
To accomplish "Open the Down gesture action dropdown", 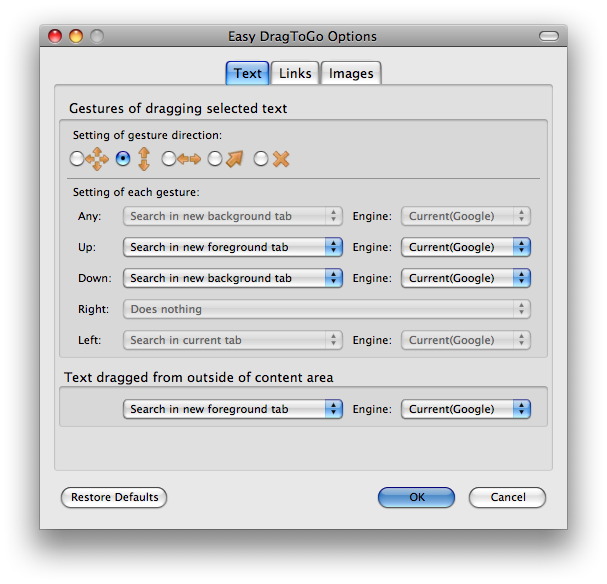I will [233, 278].
